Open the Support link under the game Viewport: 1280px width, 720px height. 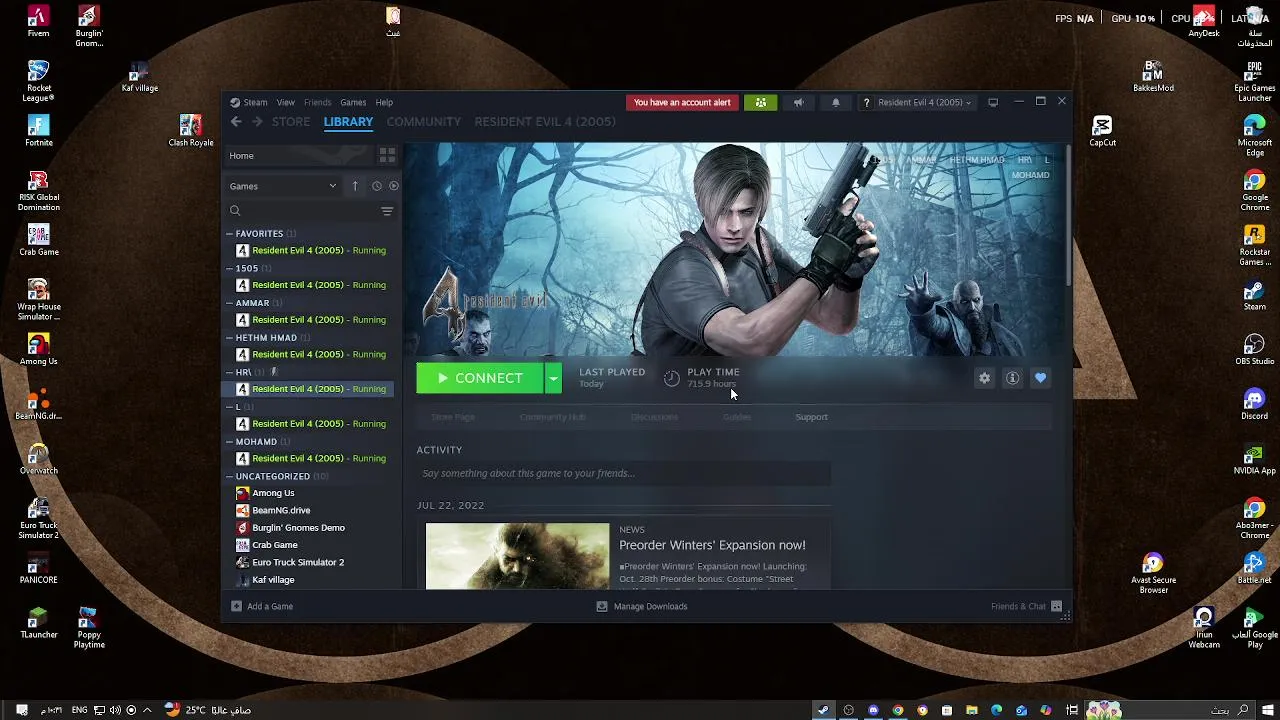811,417
